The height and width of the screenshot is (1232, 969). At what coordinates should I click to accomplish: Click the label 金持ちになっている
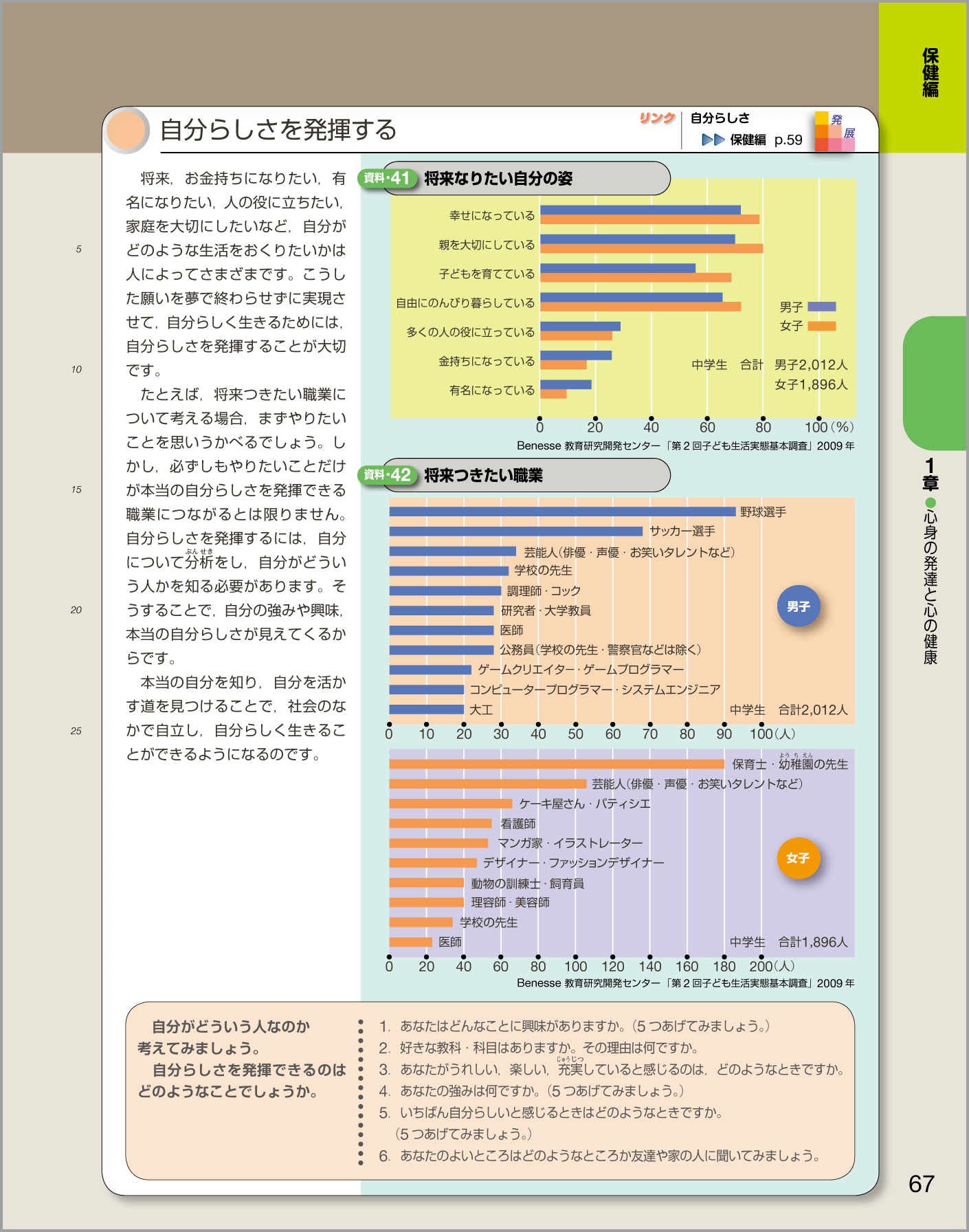487,361
